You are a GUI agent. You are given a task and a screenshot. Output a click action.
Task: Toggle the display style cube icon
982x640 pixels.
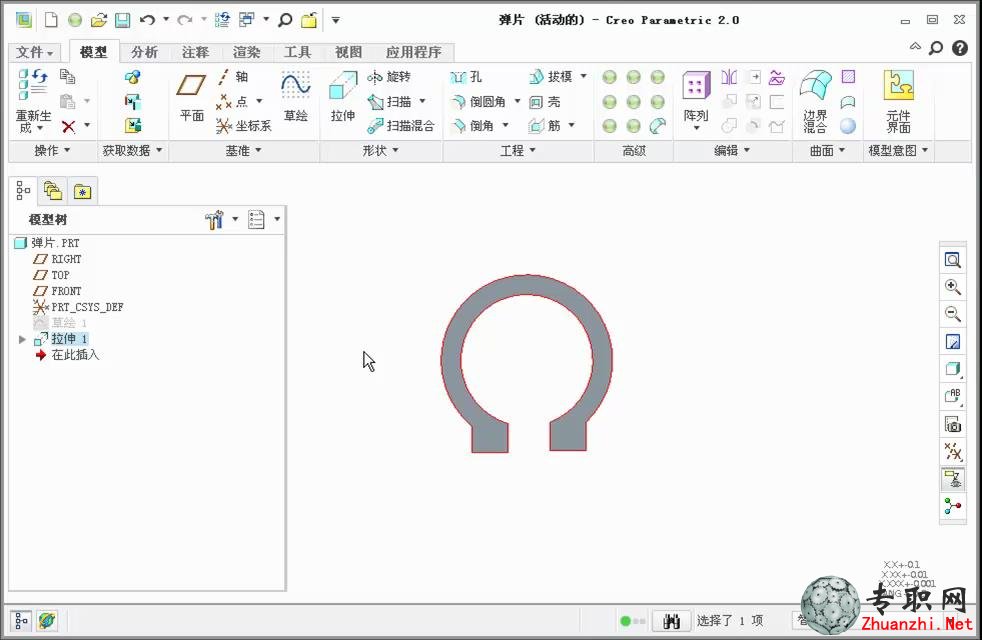click(953, 369)
